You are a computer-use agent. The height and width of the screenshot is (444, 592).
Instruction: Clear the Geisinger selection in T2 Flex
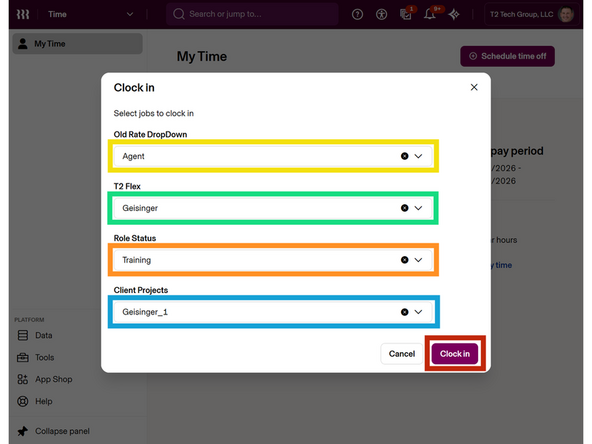tap(404, 208)
